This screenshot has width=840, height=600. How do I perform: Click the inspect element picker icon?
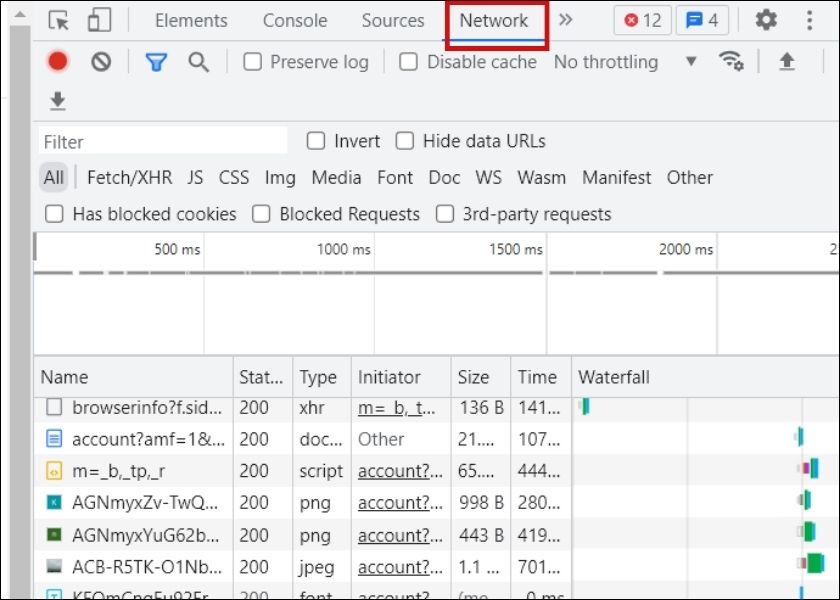59,21
